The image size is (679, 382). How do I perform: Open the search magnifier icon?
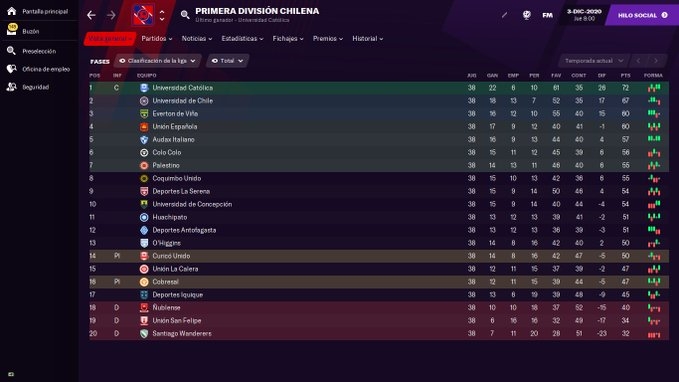(x=185, y=15)
